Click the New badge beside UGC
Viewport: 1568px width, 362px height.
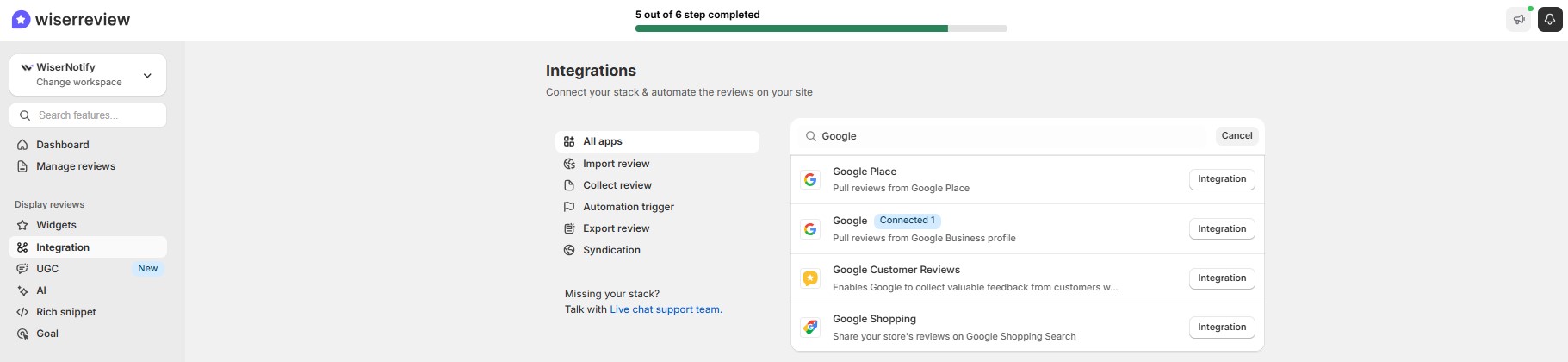point(148,269)
